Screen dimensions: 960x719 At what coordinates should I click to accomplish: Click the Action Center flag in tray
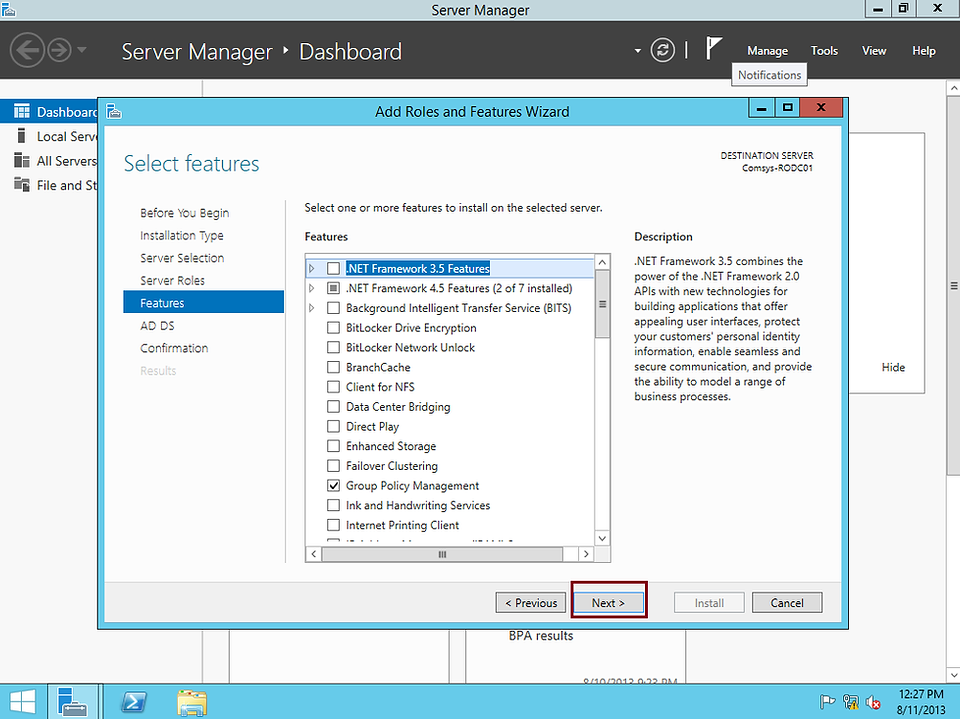pos(827,702)
